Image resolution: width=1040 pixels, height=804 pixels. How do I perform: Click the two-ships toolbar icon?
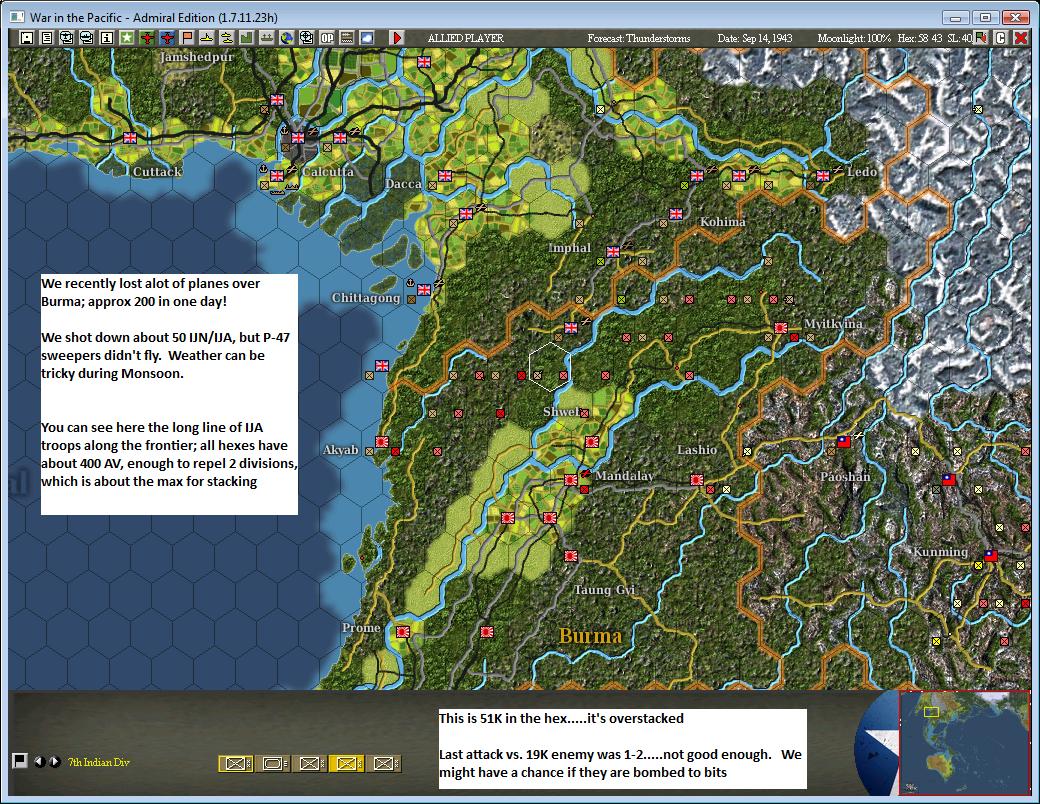(226, 38)
